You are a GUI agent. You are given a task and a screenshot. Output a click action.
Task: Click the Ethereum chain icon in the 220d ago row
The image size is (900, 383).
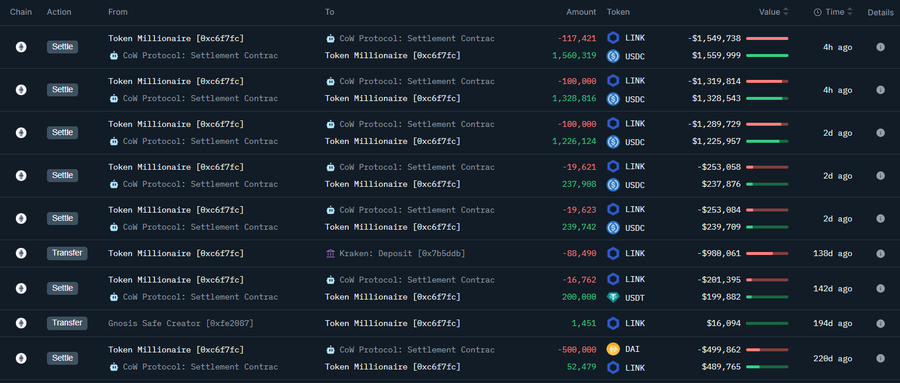tap(21, 358)
